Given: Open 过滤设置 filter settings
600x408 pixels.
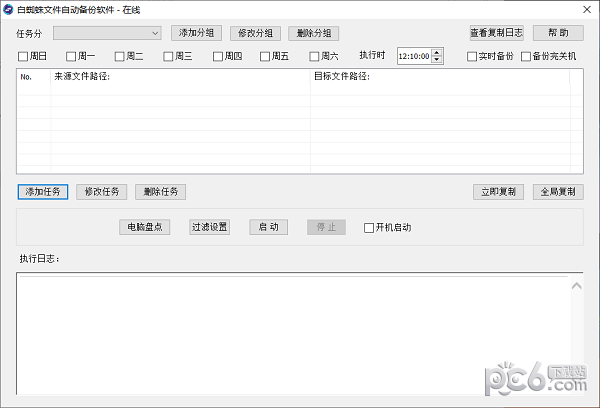Looking at the screenshot, I should point(210,227).
